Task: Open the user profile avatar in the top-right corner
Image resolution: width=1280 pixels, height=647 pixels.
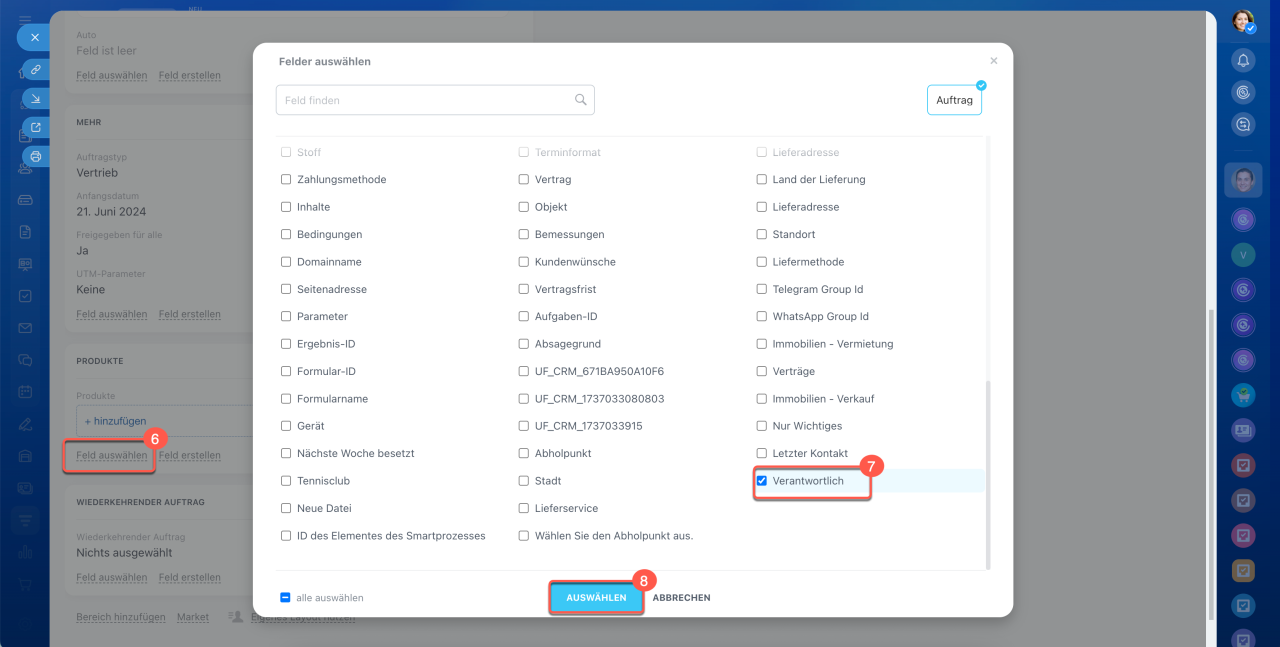Action: 1243,21
